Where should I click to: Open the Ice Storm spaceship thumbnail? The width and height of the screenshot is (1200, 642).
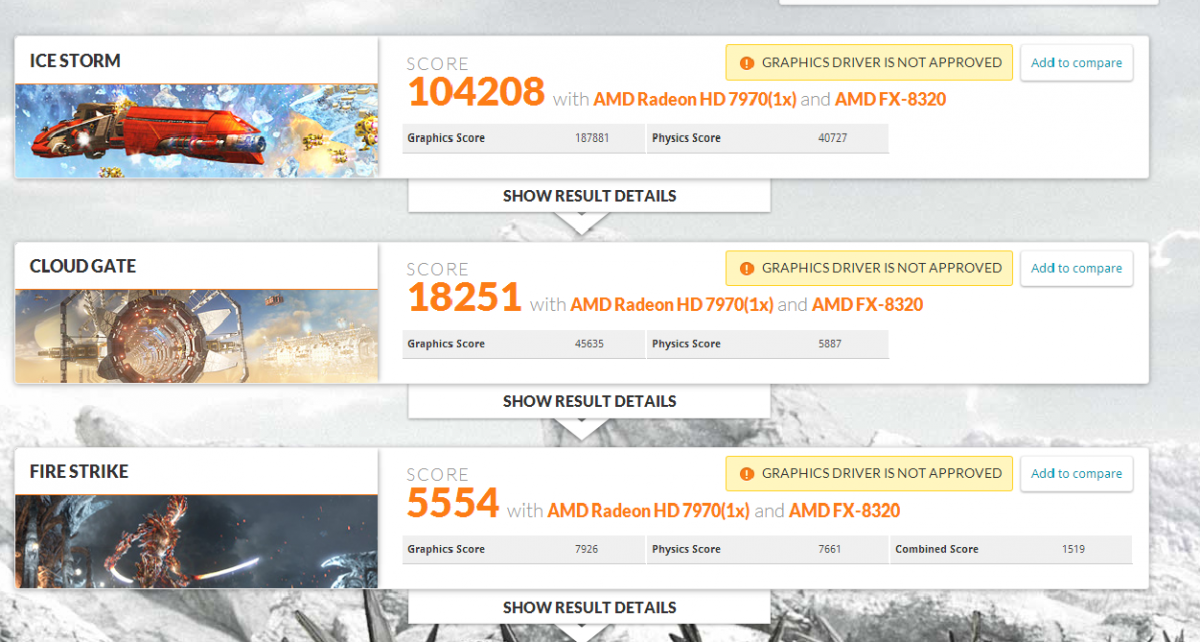point(197,131)
